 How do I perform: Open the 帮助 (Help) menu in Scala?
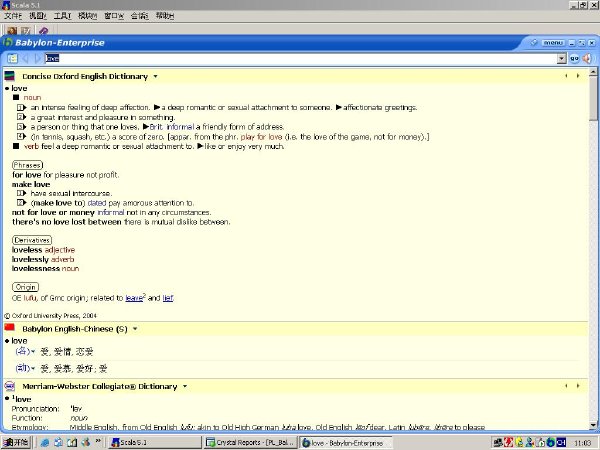165,16
